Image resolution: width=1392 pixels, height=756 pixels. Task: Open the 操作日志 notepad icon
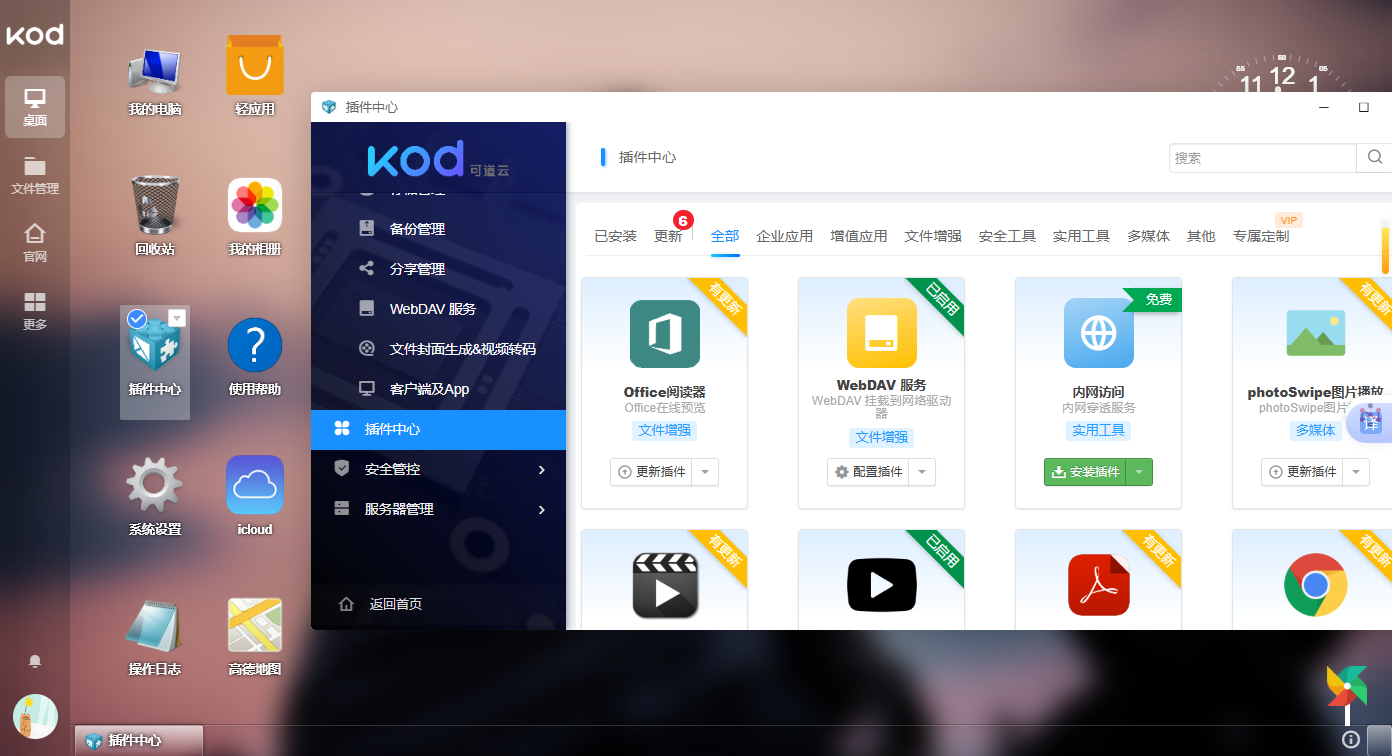[154, 627]
